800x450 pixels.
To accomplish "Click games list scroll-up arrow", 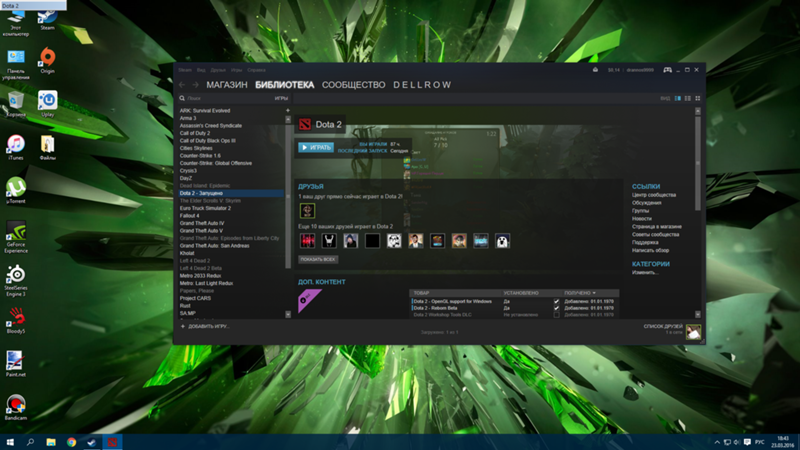I will [x=288, y=119].
